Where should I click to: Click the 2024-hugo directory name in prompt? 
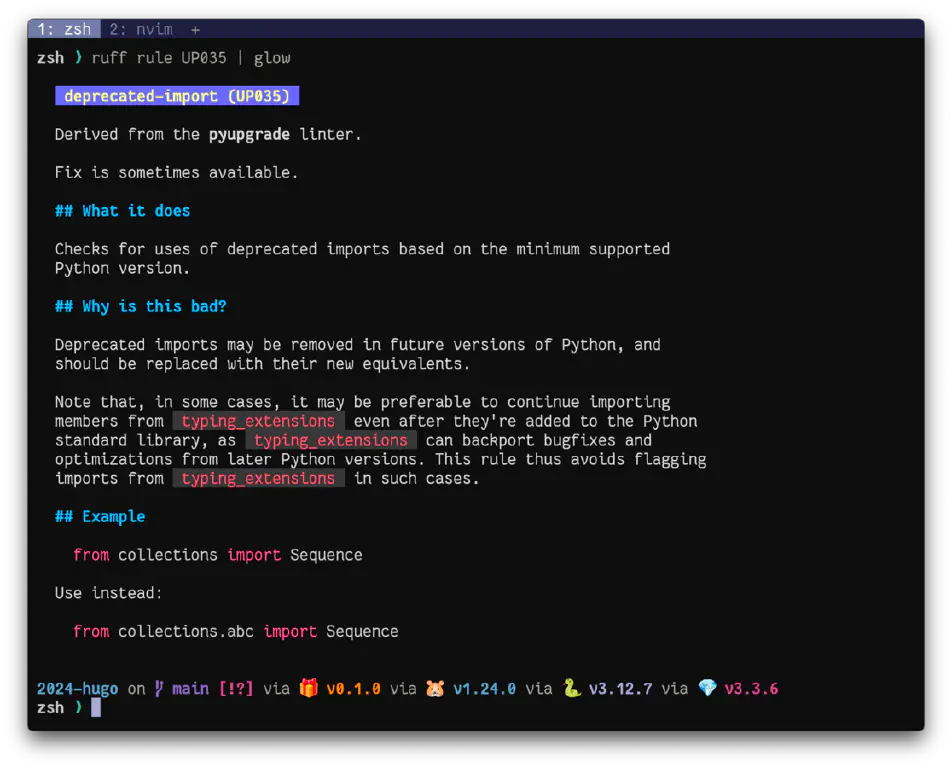[77, 688]
